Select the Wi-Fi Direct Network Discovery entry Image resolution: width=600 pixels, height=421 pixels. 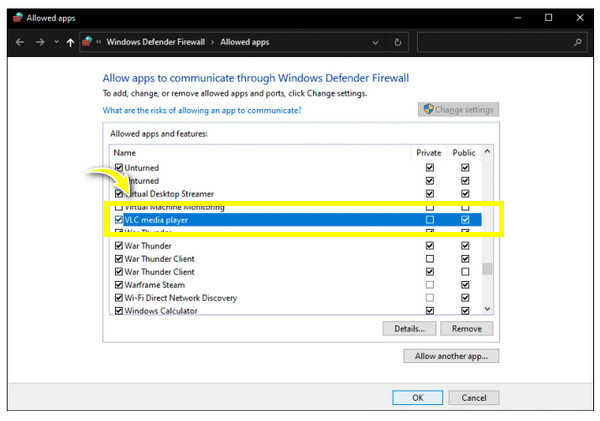(181, 298)
